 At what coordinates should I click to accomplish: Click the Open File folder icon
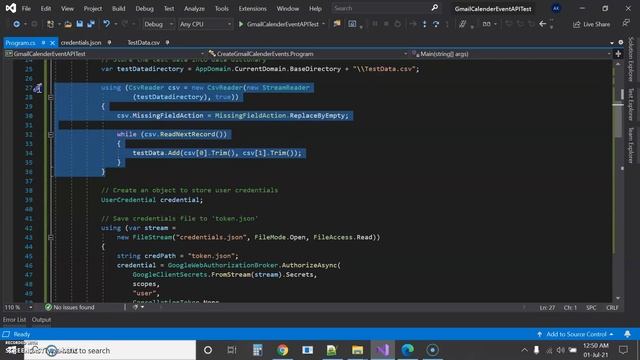68,24
